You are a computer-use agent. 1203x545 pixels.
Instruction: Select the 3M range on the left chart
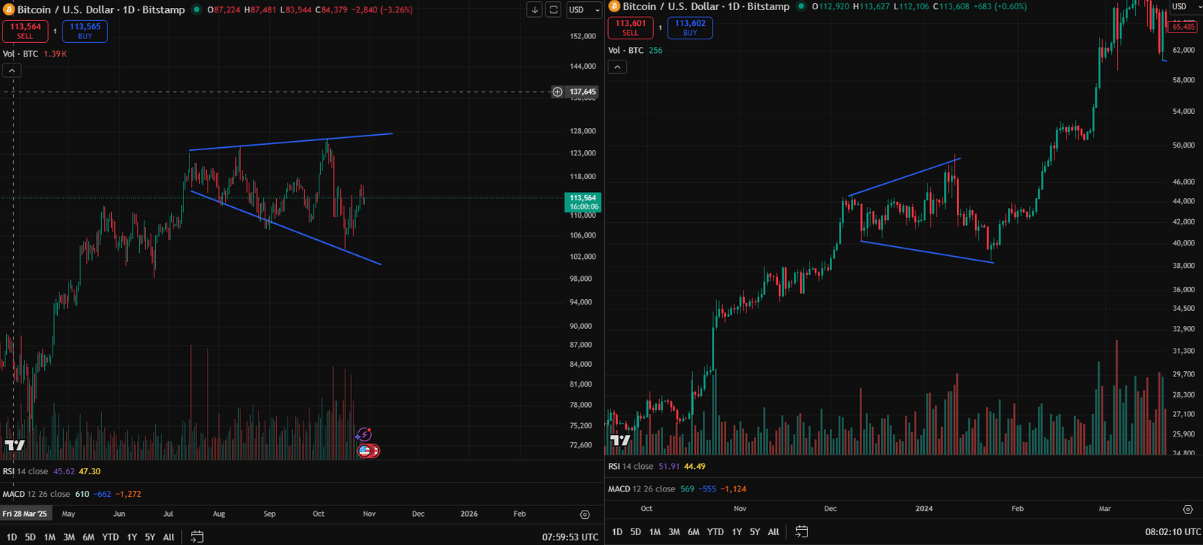(x=69, y=537)
